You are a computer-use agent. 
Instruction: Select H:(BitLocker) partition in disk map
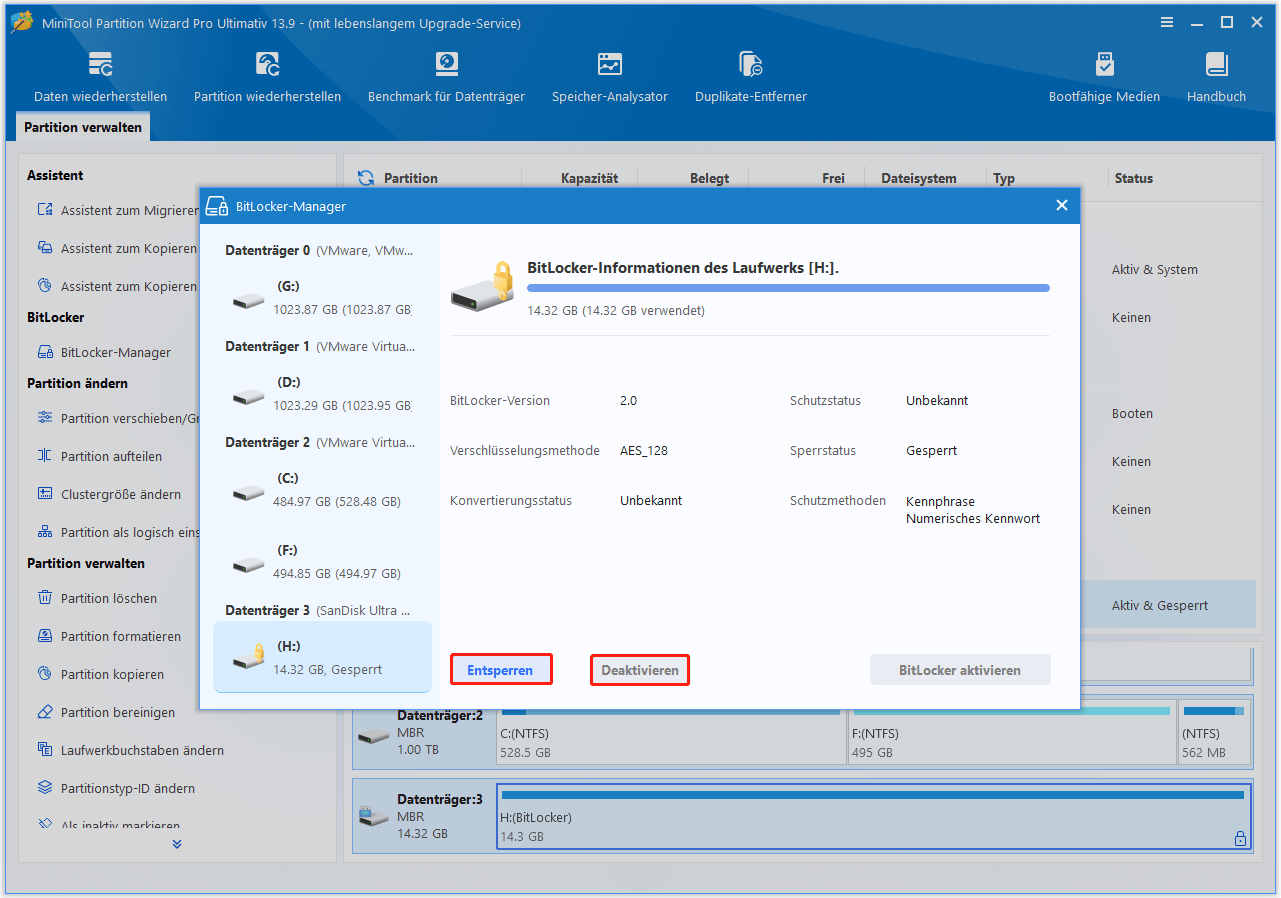click(x=873, y=817)
